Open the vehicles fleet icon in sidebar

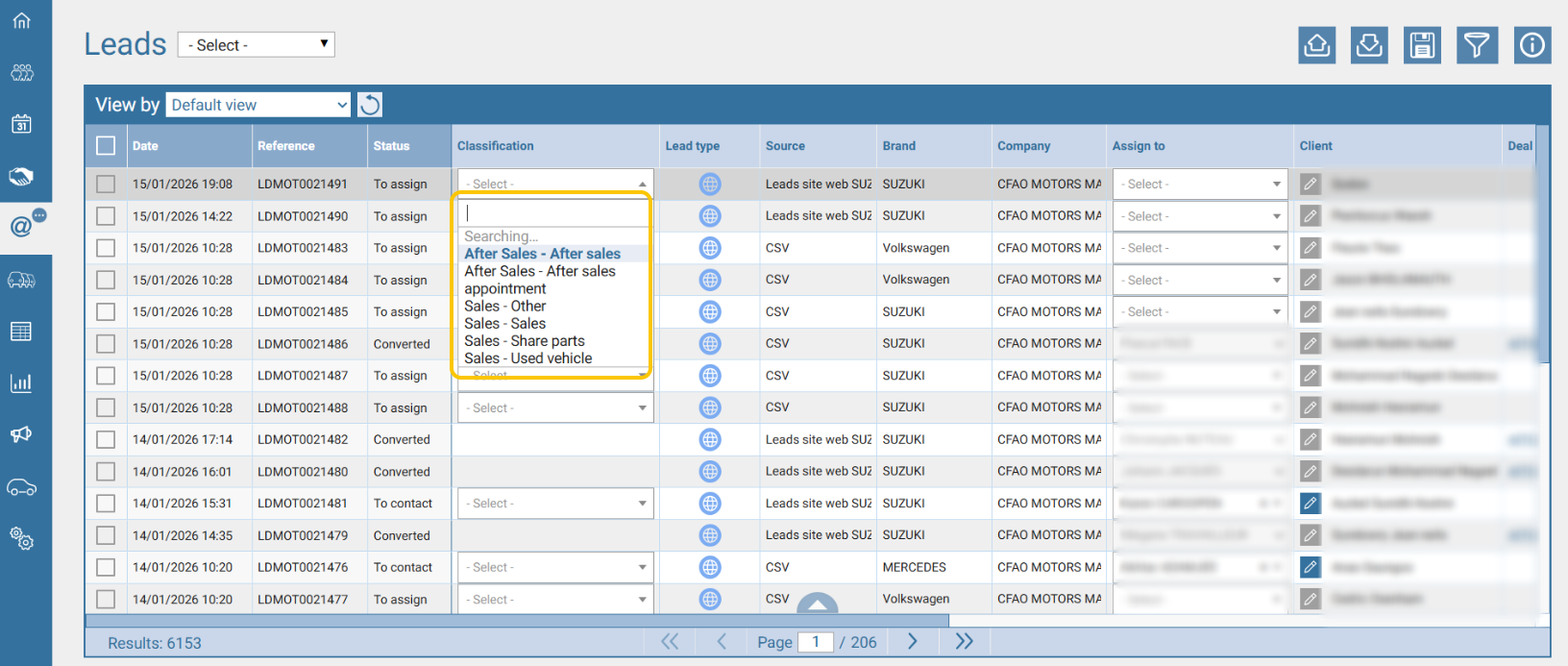click(x=21, y=280)
